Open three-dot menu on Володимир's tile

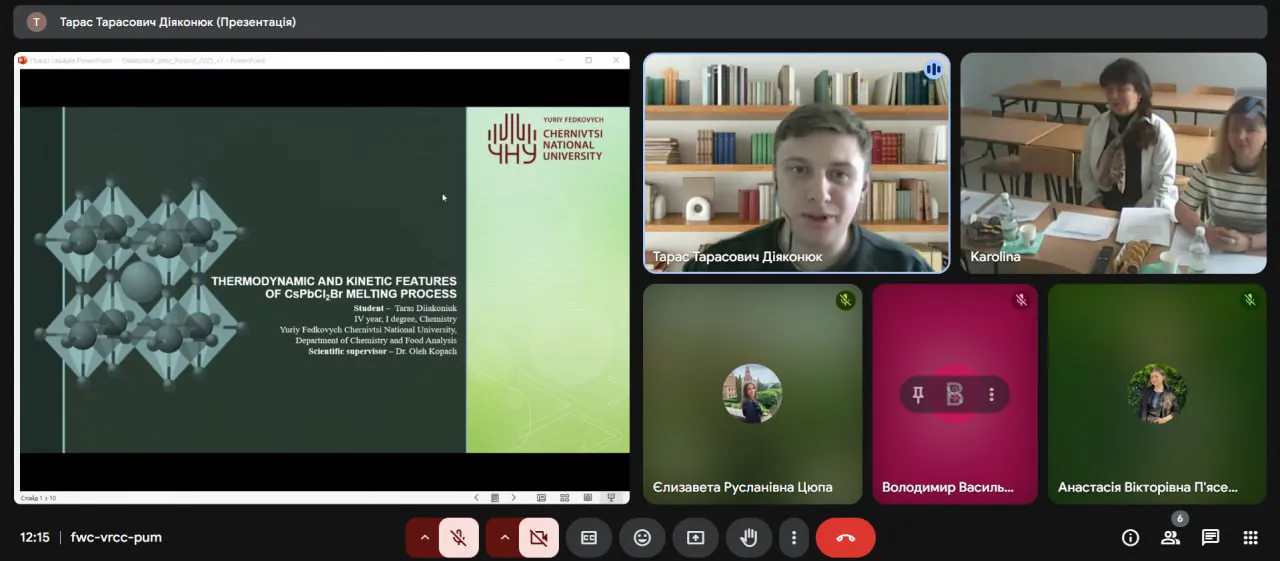point(991,395)
